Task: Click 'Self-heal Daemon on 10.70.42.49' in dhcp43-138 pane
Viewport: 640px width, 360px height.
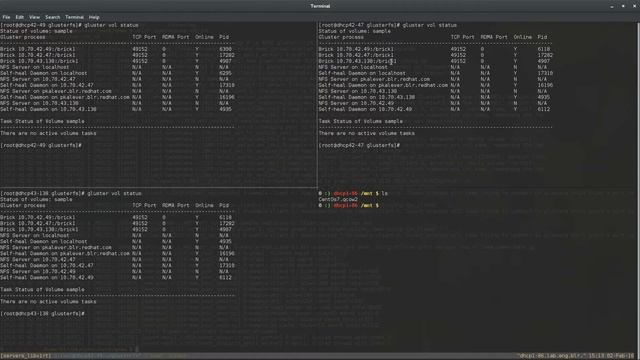Action: click(x=47, y=277)
